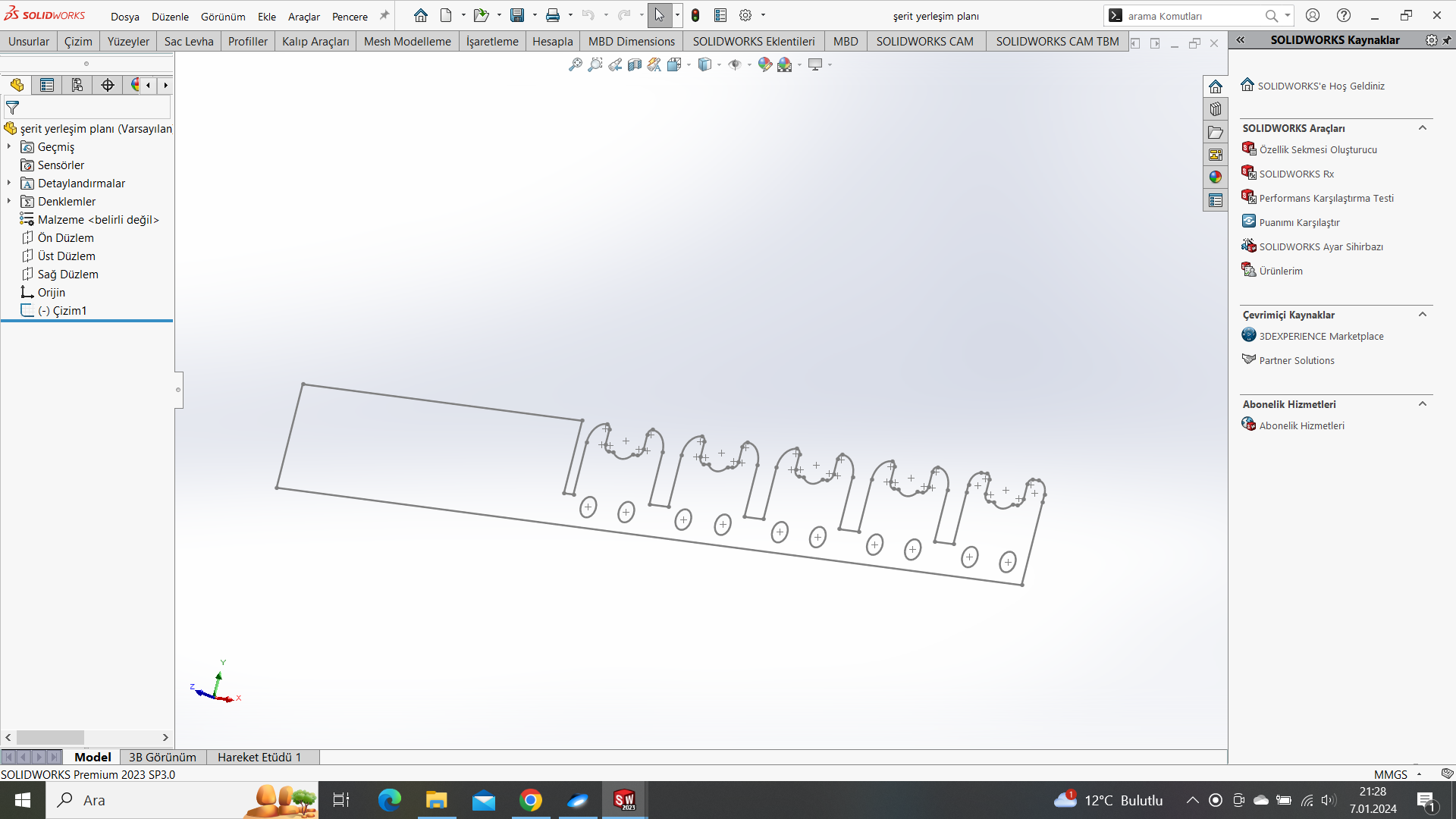
Task: Click Edit Appearance color ball icon
Action: [x=764, y=65]
